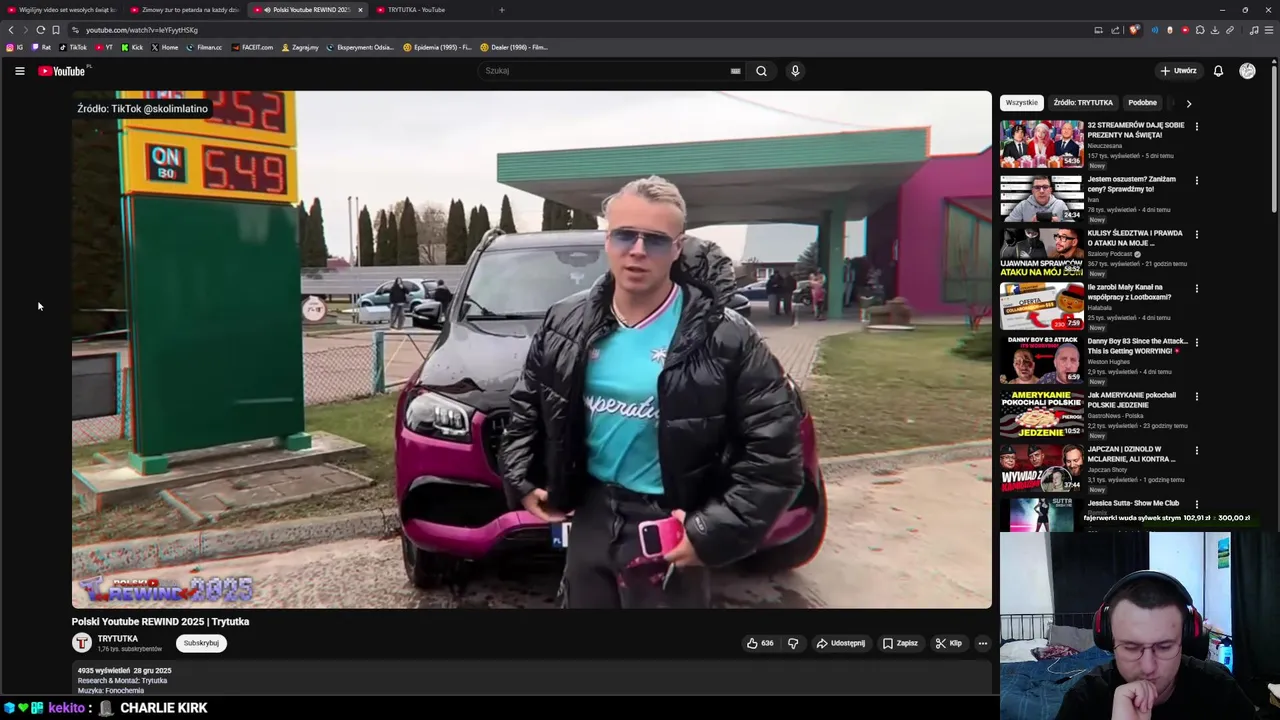Viewport: 1280px width, 720px height.
Task: Click the YouTube logo to go home
Action: 62,71
